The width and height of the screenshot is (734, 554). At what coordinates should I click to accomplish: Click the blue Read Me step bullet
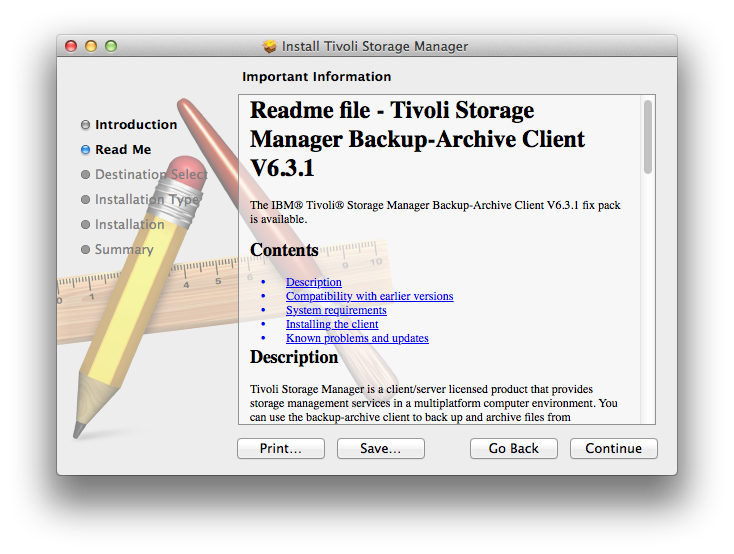click(85, 149)
